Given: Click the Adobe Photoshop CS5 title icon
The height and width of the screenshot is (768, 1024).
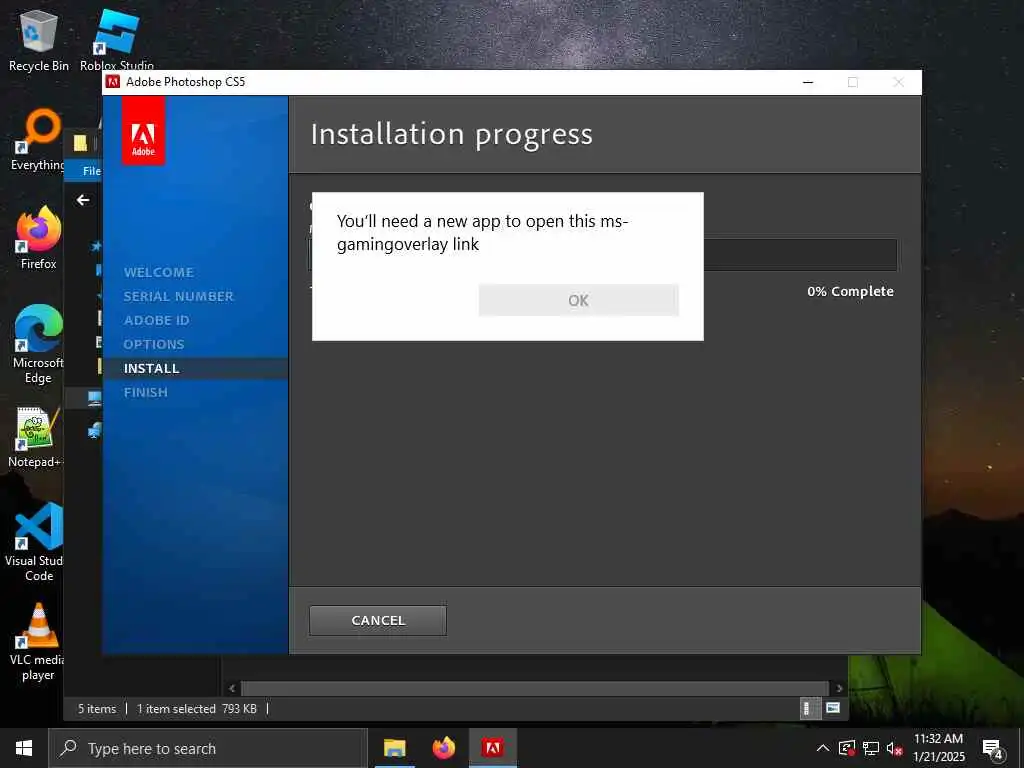Looking at the screenshot, I should pos(113,82).
